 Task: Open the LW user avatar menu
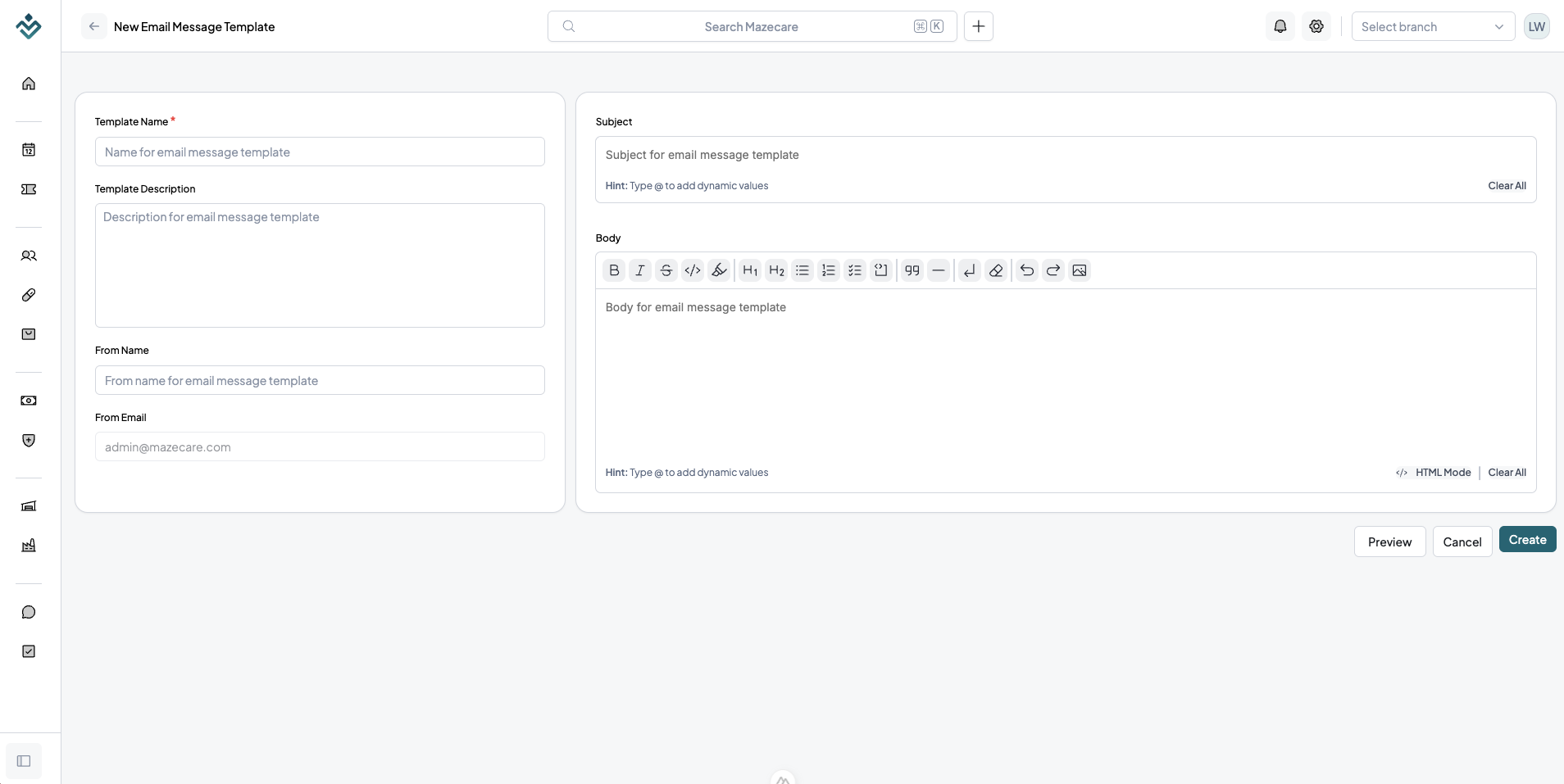(x=1537, y=26)
